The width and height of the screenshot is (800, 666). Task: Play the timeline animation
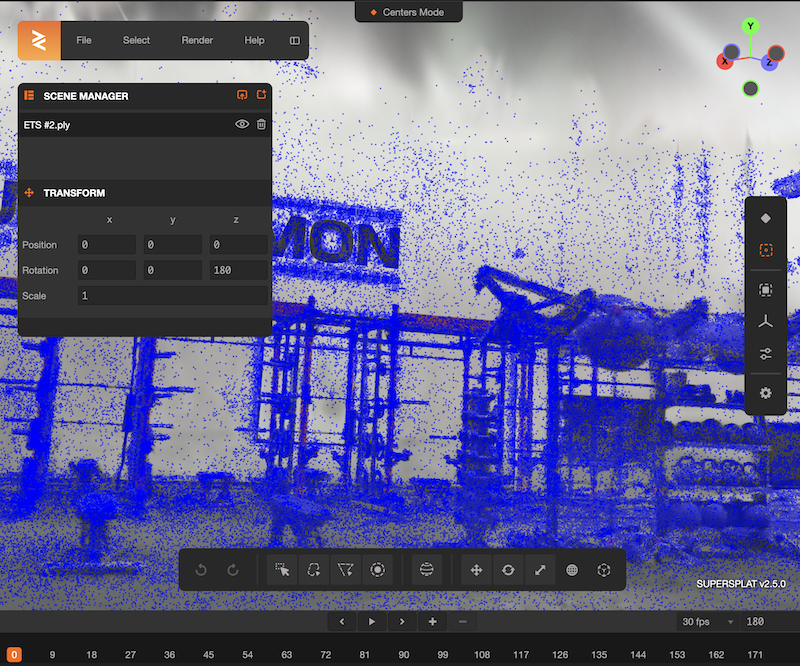coord(372,622)
